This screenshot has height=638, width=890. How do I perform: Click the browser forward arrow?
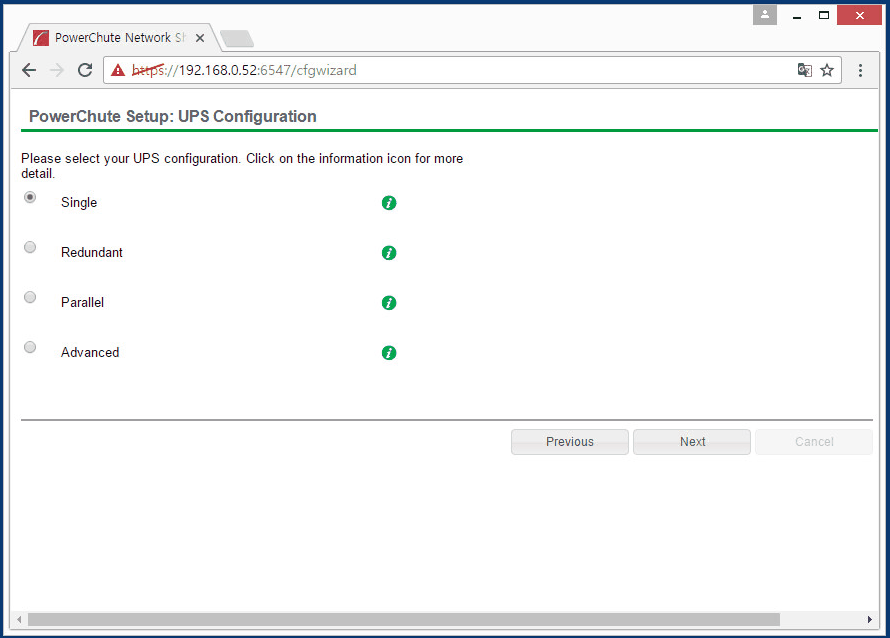coord(57,70)
